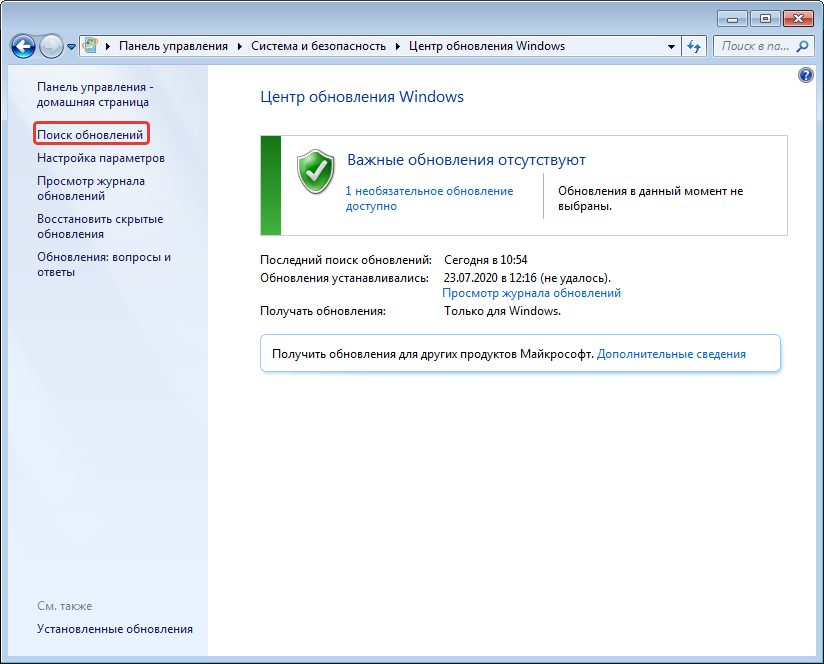Screen dimensions: 824x664
Task: Select "Система и безопасность" breadcrumb
Action: coord(317,46)
